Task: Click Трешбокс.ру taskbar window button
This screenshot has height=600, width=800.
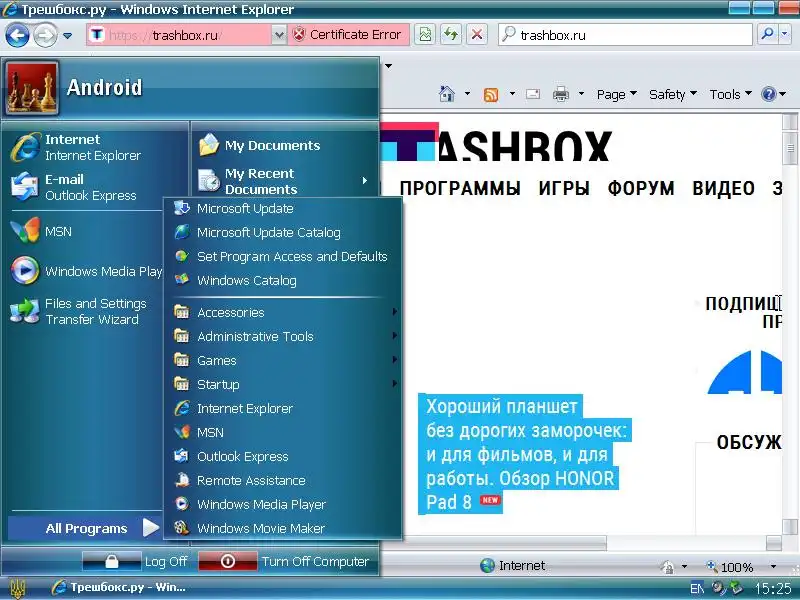Action: coord(120,587)
